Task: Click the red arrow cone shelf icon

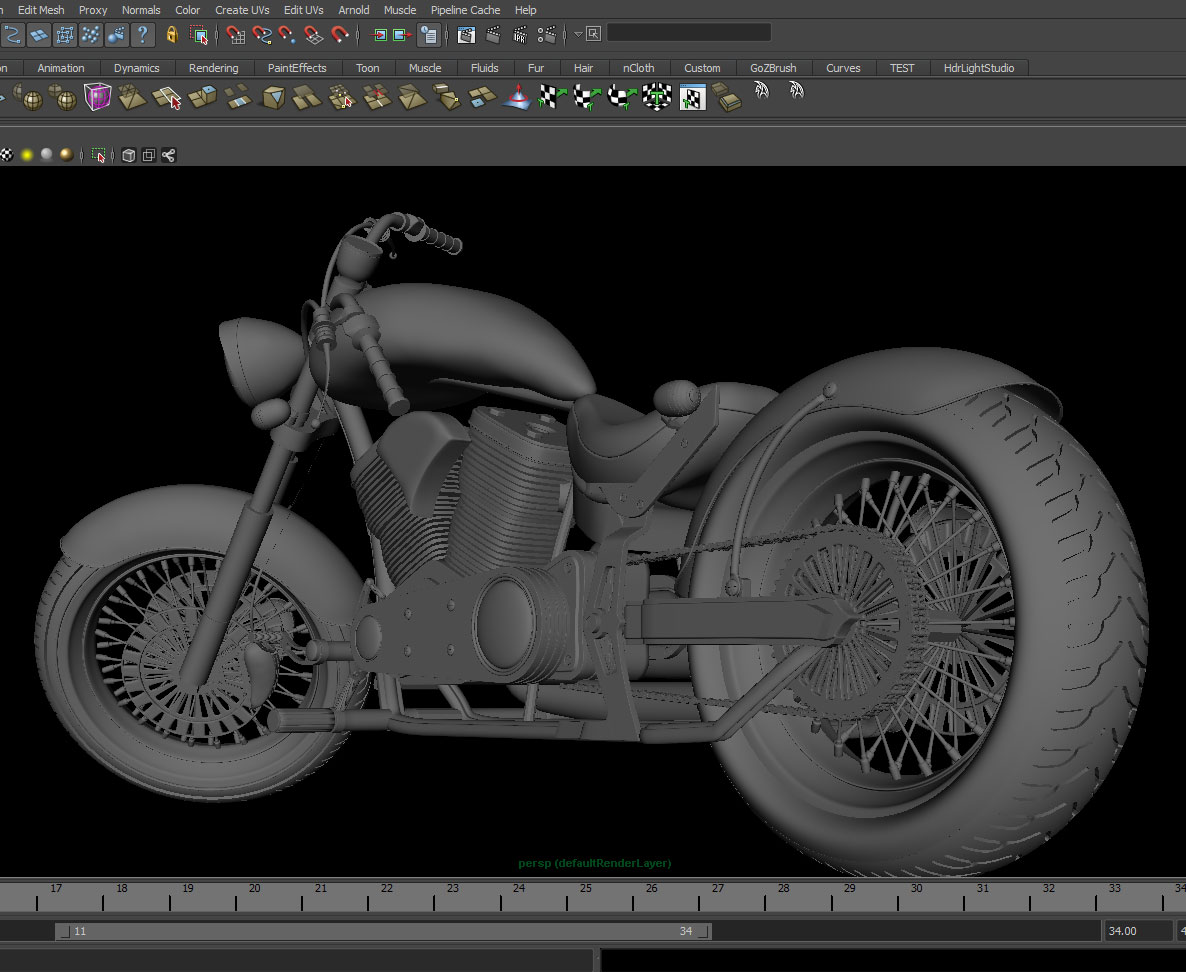Action: click(x=517, y=98)
